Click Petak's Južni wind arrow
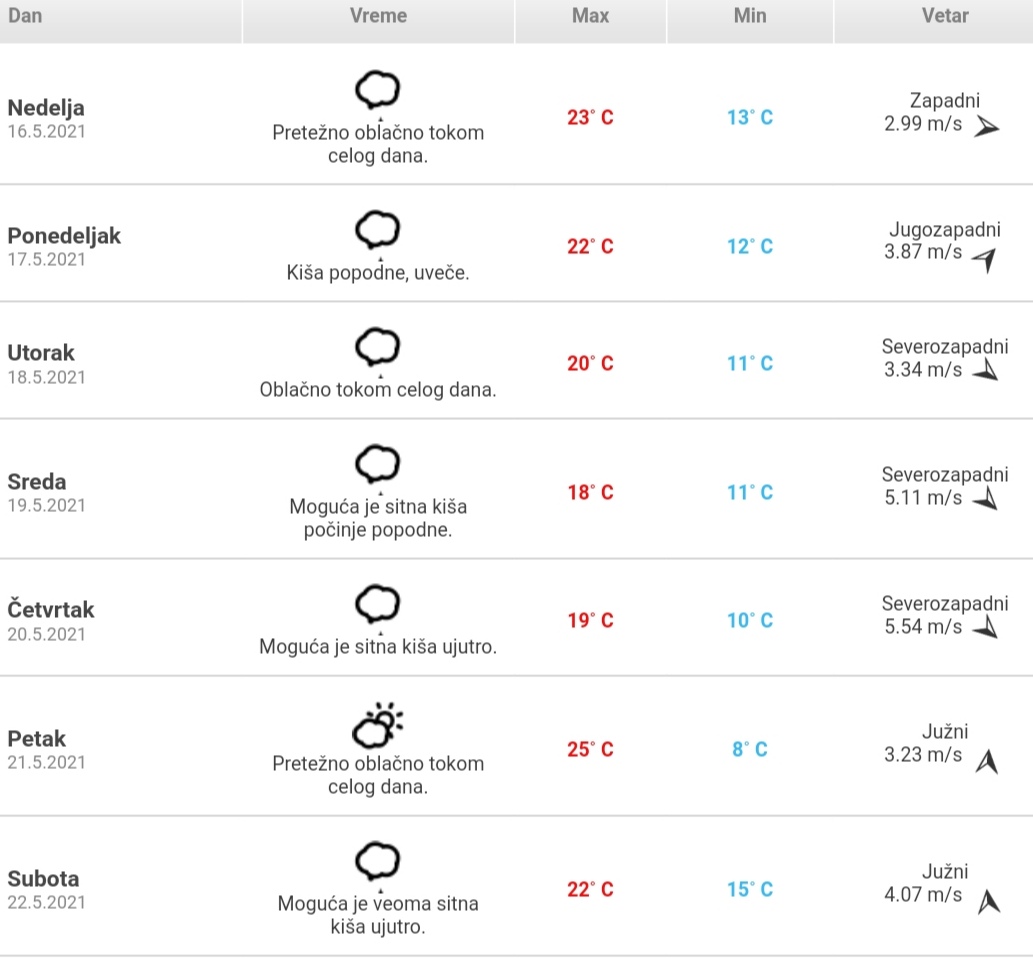Image resolution: width=1033 pixels, height=958 pixels. point(987,762)
